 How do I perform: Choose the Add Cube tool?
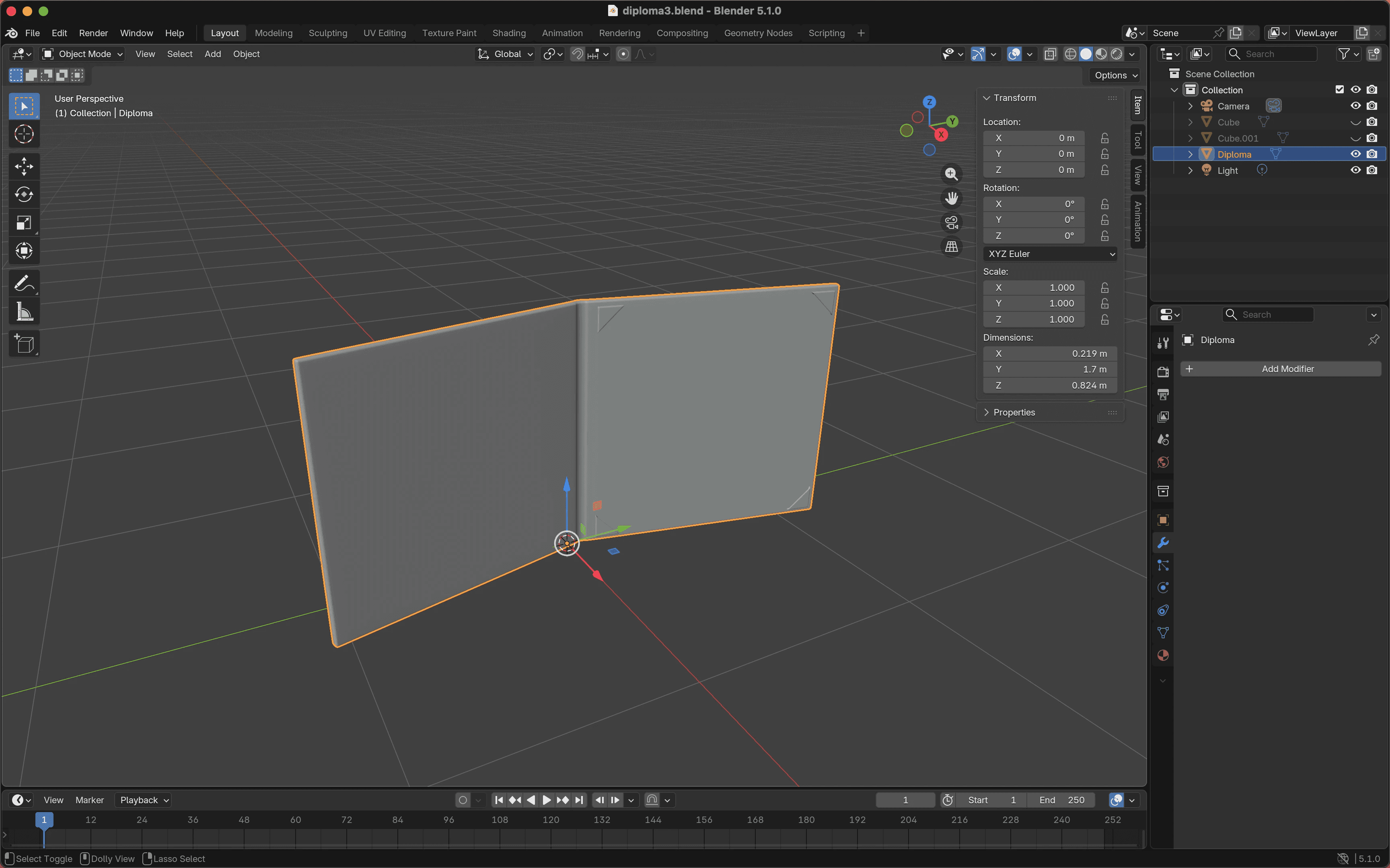point(24,343)
